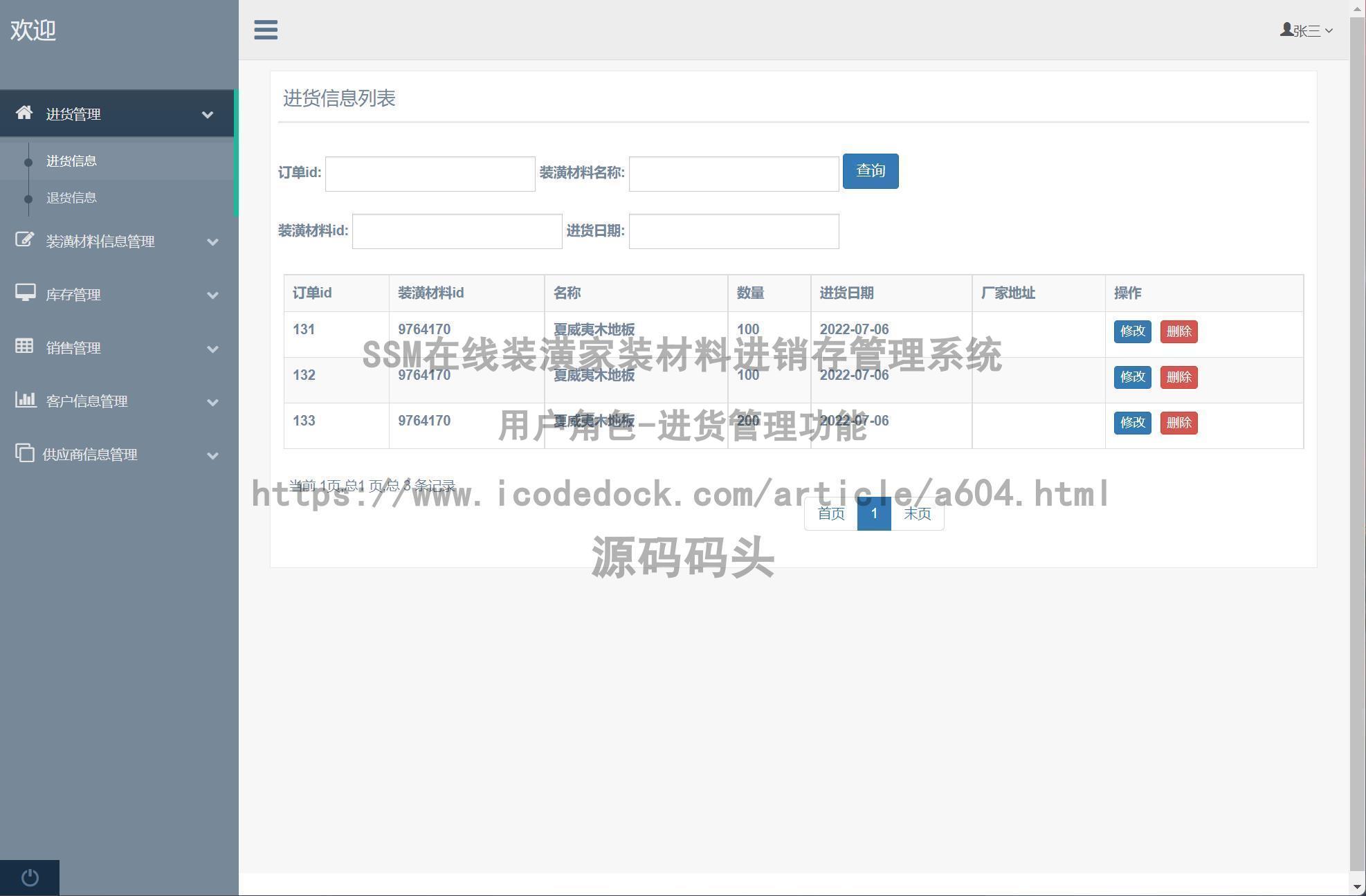Click the user avatar icon near 张三
Viewport: 1366px width, 896px height.
pos(1285,29)
